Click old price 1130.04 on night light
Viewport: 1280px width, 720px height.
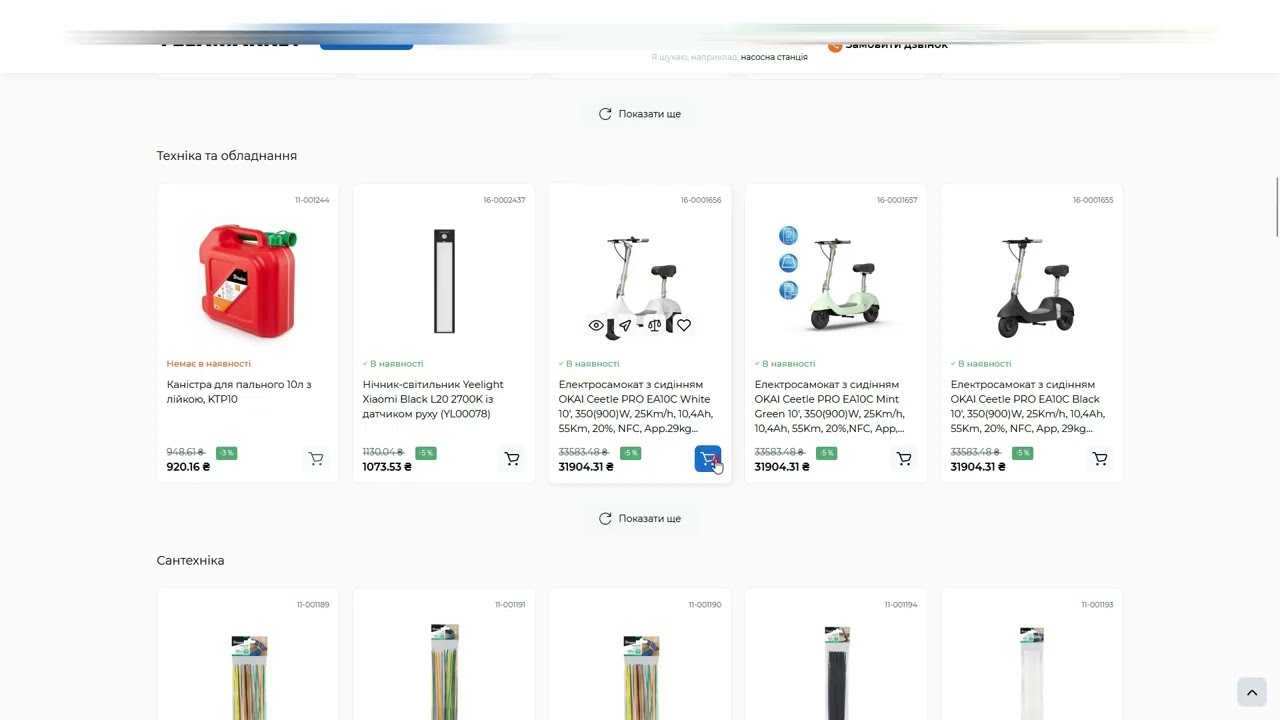(383, 453)
